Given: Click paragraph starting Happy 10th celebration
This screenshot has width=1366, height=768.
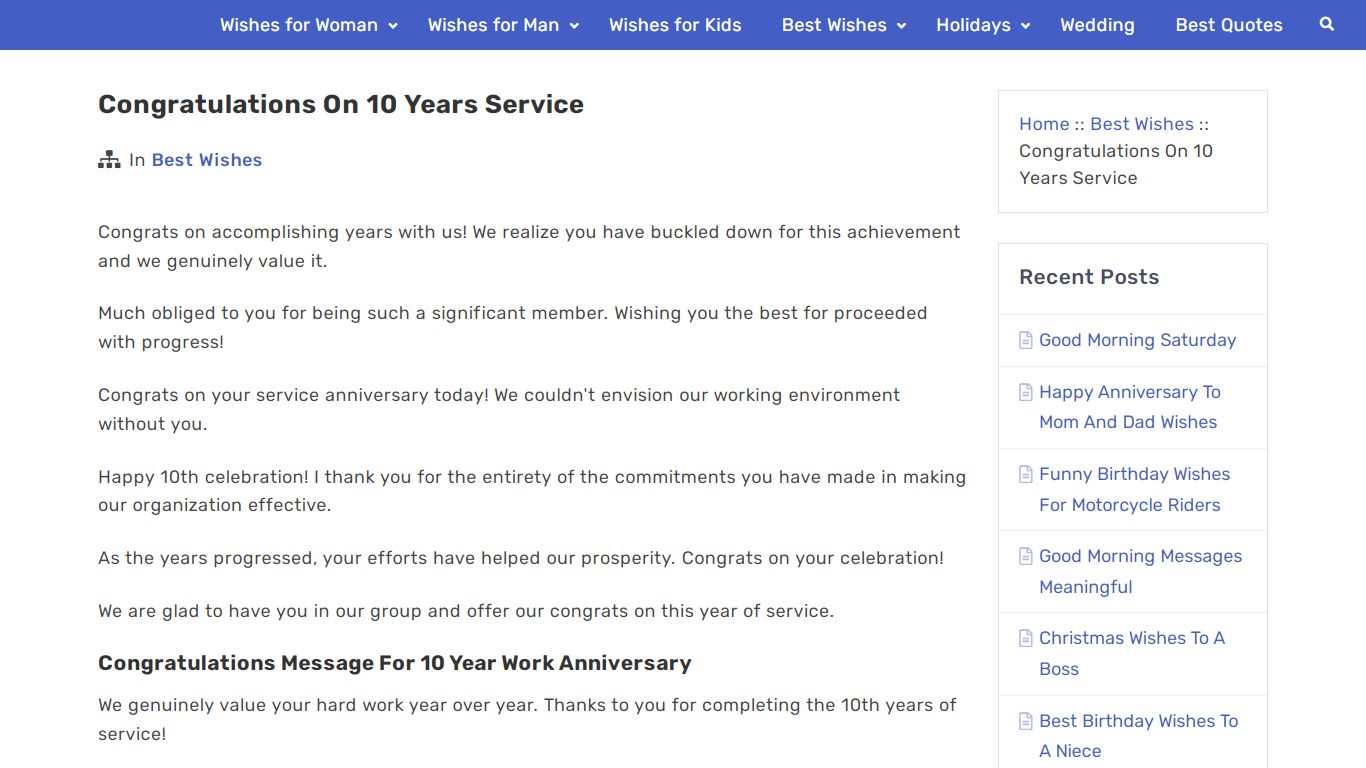Looking at the screenshot, I should (532, 491).
